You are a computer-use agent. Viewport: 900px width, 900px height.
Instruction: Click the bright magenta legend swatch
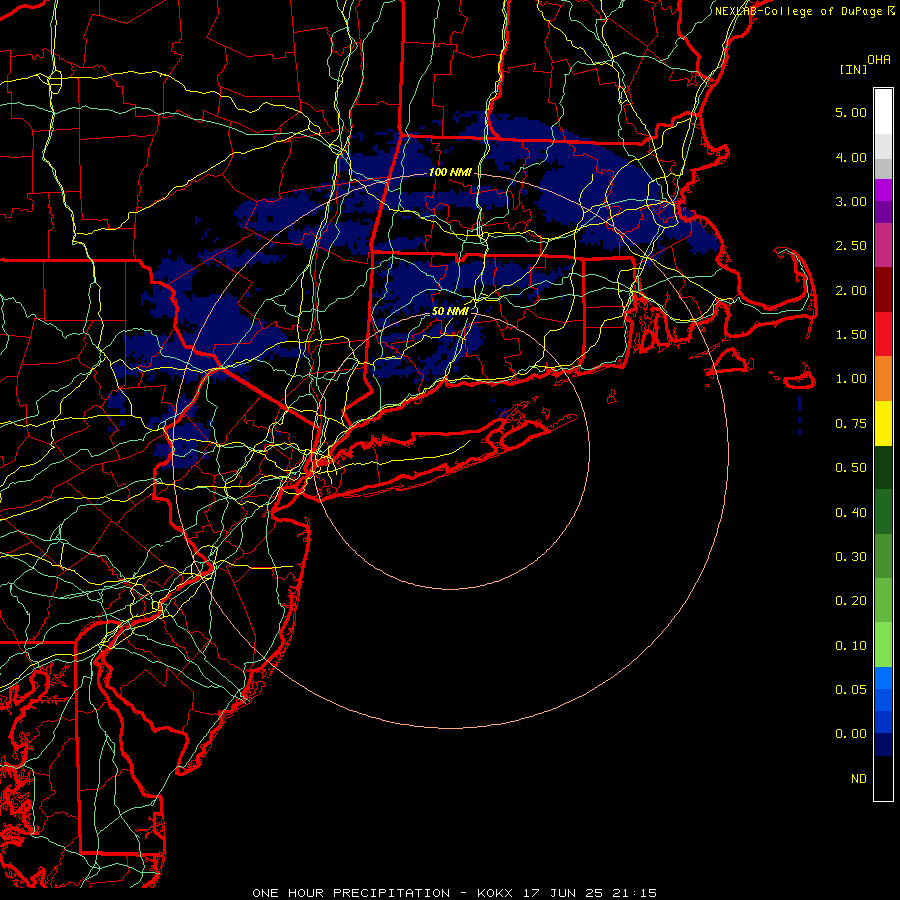[x=883, y=191]
